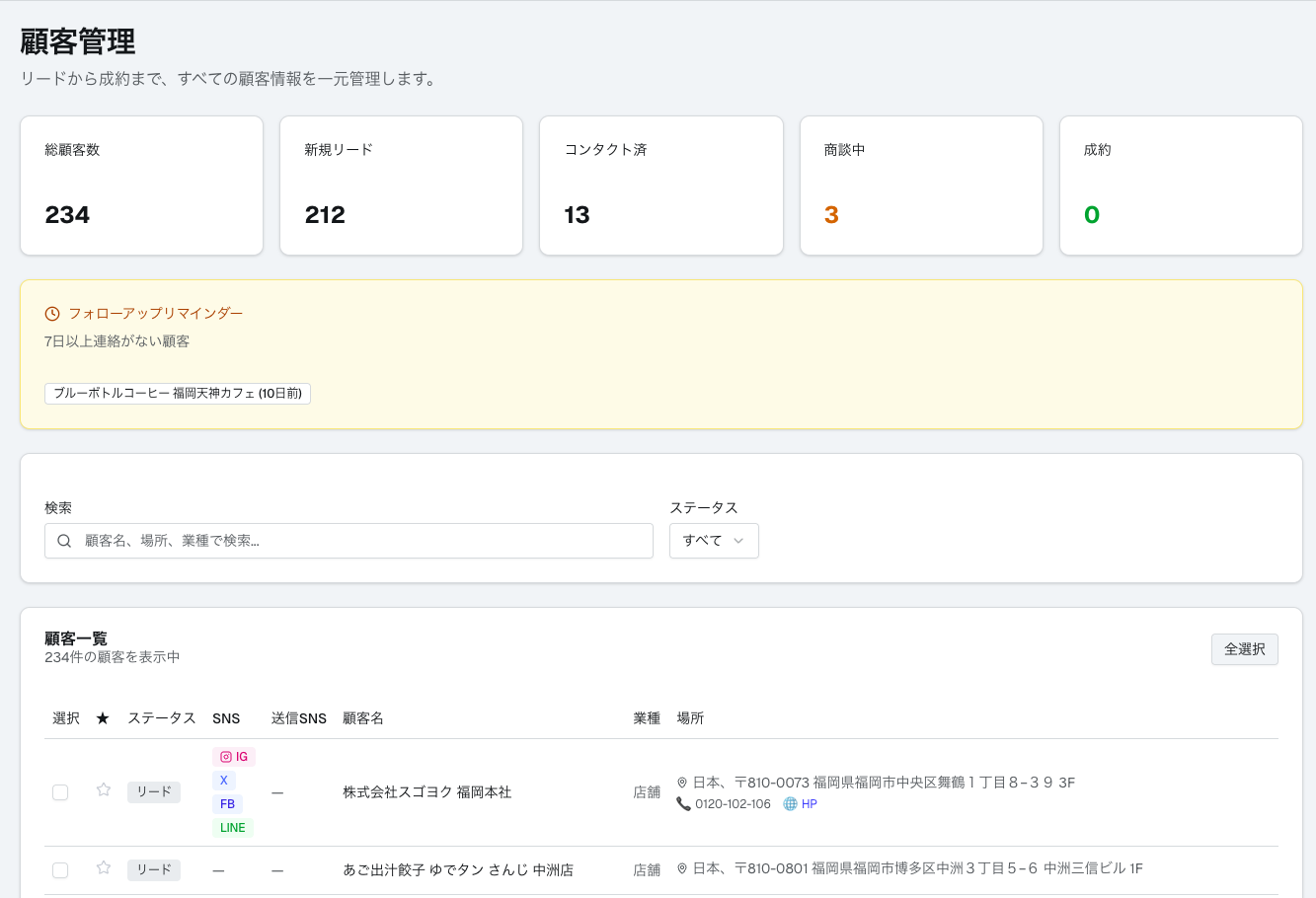
Task: Select the X SNS badge
Action: 223,780
